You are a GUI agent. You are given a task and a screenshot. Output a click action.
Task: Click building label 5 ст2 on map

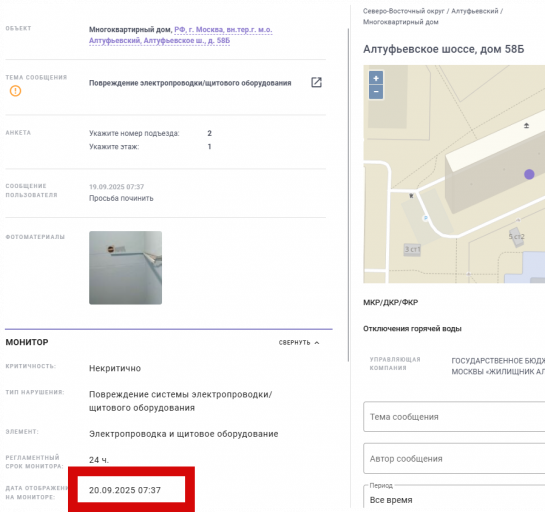pos(516,237)
